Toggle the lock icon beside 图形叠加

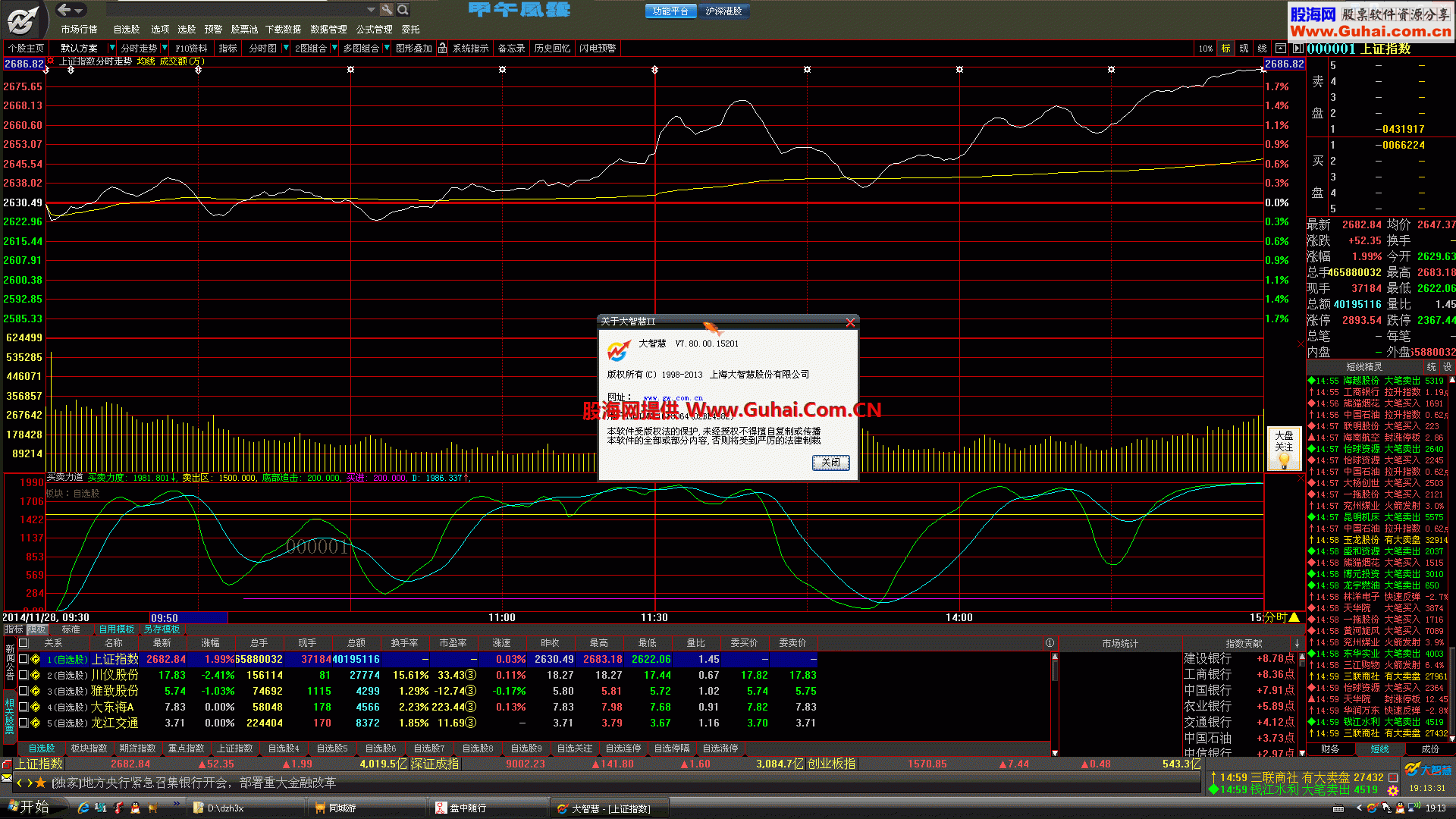click(x=442, y=49)
